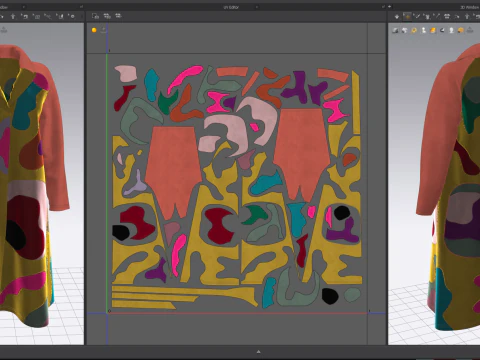The width and height of the screenshot is (480, 360).
Task: Open the UV Editor title dropdown arrow
Action: click(257, 7)
